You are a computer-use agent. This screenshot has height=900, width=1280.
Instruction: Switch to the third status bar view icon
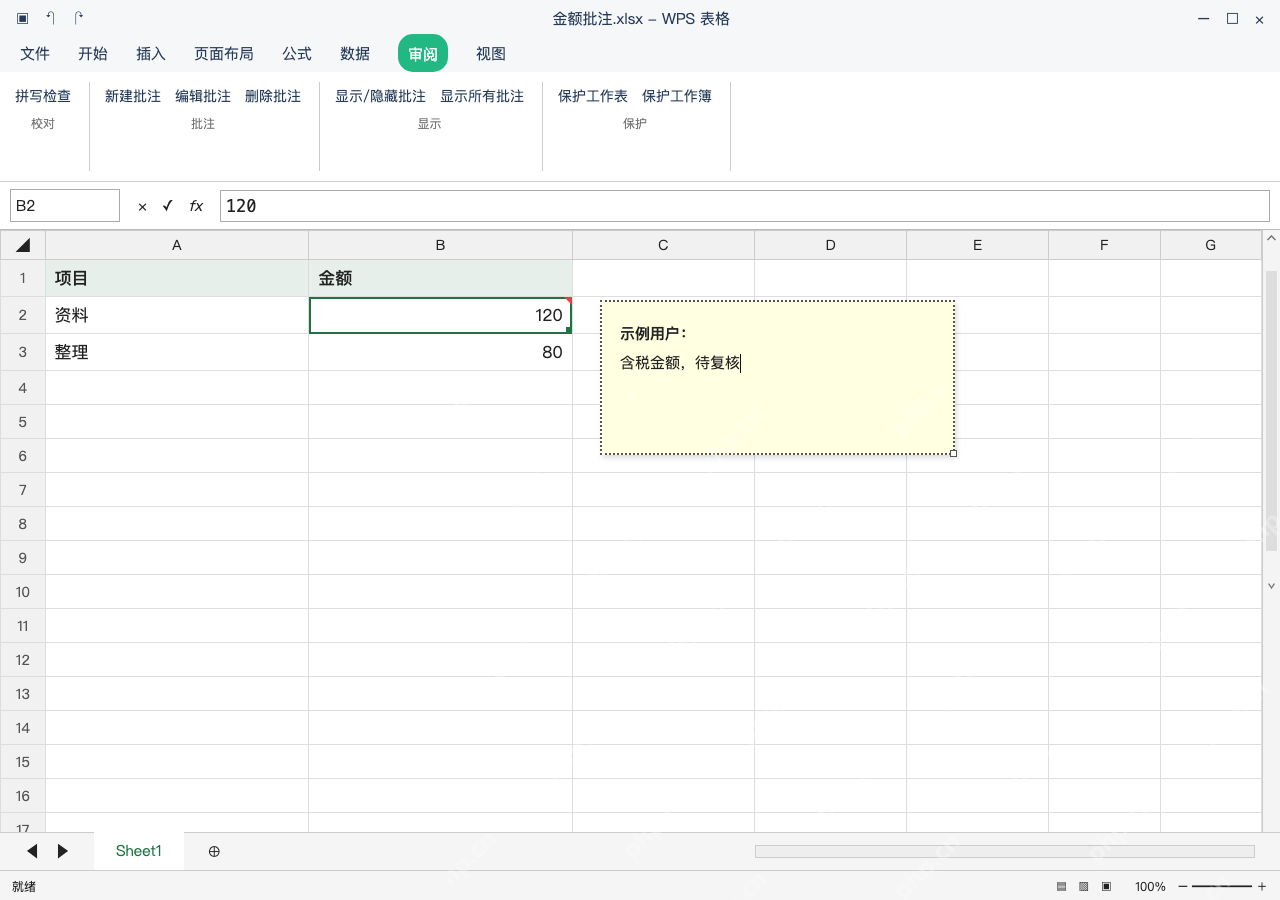pyautogui.click(x=1106, y=886)
